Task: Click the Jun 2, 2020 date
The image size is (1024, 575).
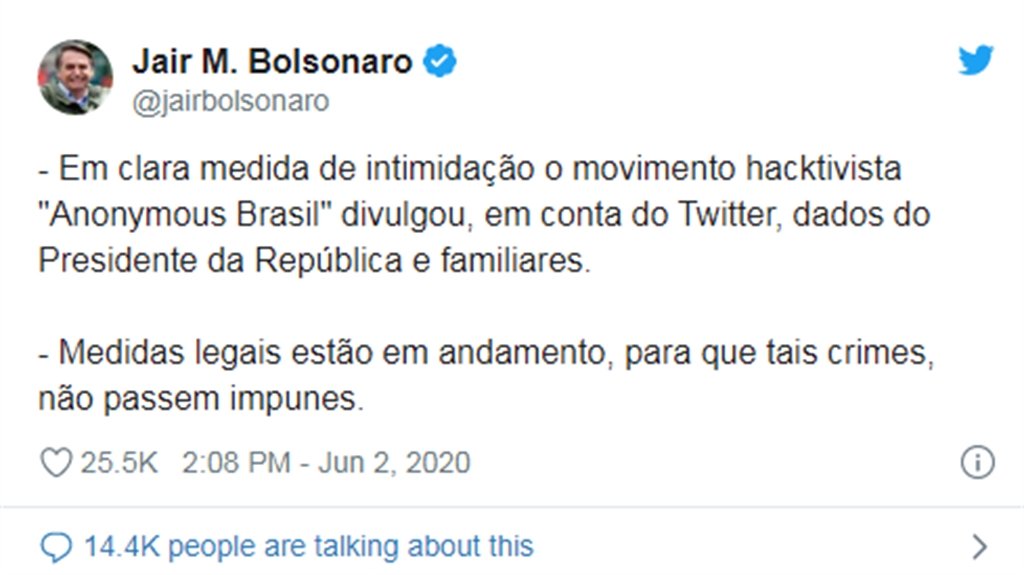Action: (x=394, y=463)
